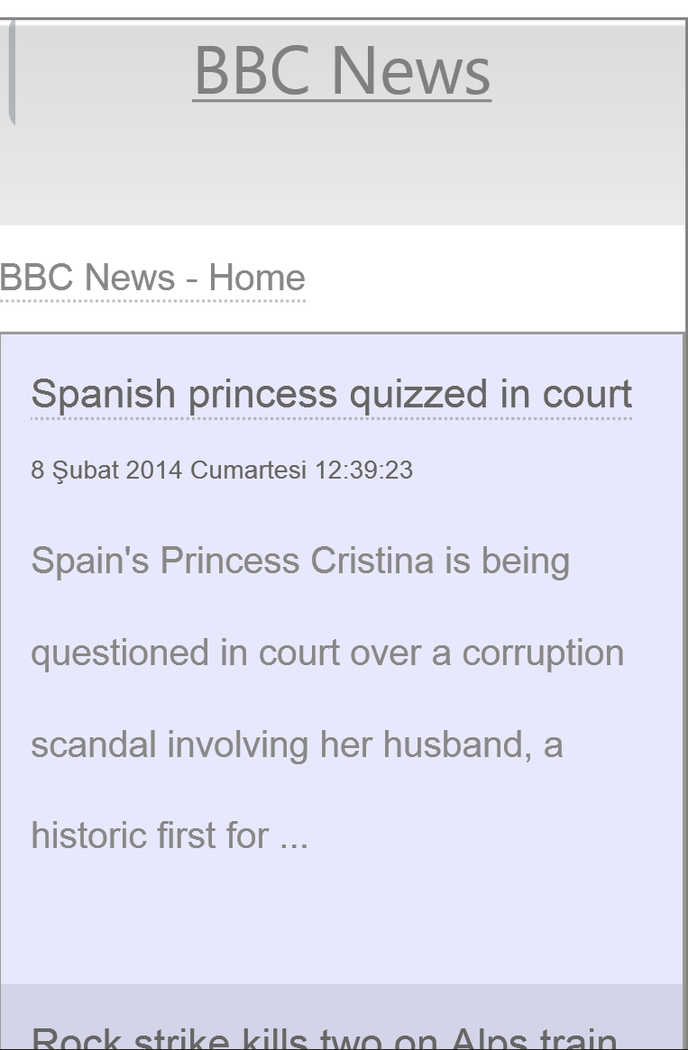Click the word News in the header title
This screenshot has height=1050, width=688.
(x=410, y=70)
